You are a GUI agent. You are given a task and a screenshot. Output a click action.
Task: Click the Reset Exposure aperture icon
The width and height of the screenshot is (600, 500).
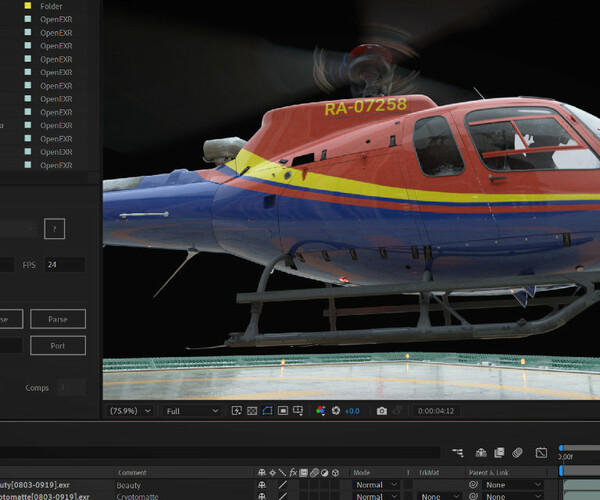pyautogui.click(x=336, y=411)
